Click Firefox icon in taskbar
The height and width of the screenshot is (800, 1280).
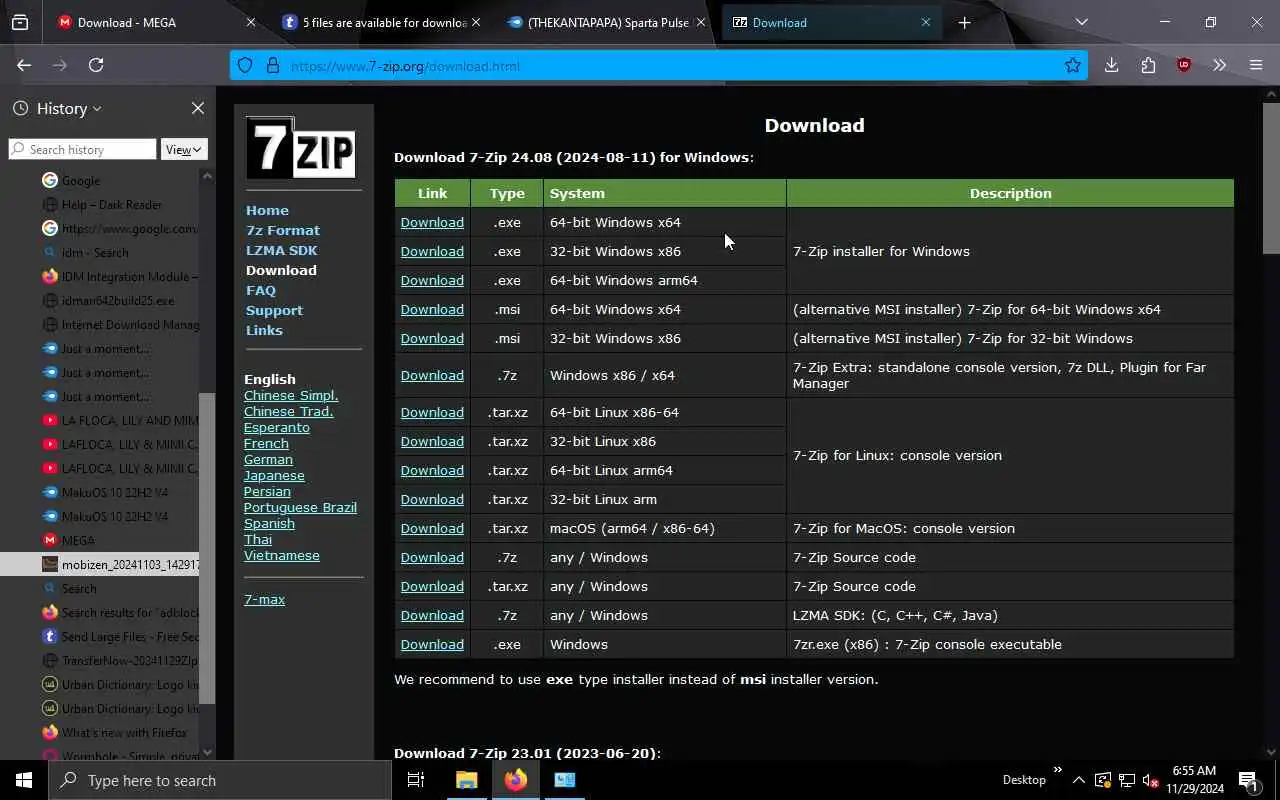click(x=516, y=780)
